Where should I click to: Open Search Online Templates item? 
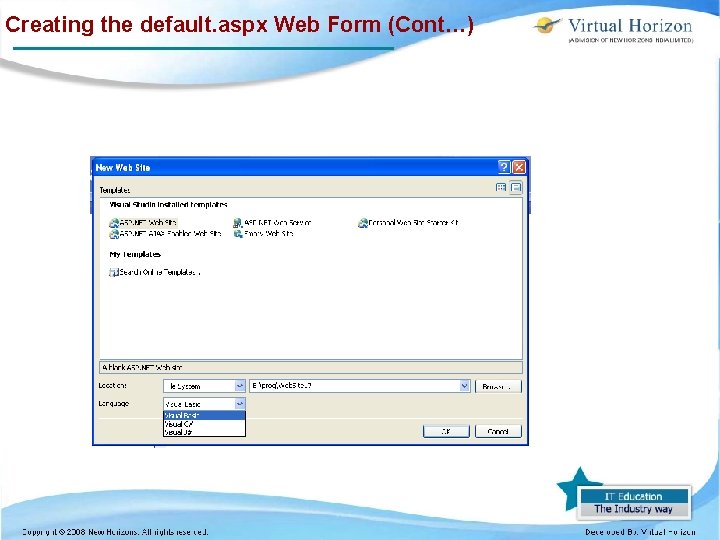[x=154, y=272]
